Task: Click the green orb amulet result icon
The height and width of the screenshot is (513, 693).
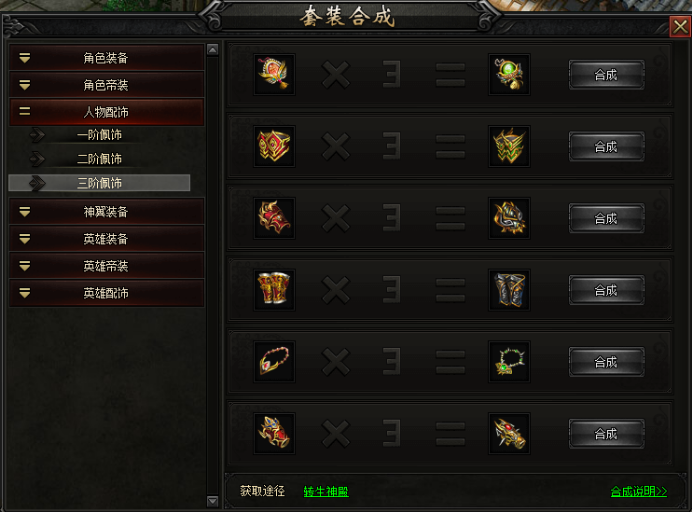Action: pyautogui.click(x=509, y=74)
